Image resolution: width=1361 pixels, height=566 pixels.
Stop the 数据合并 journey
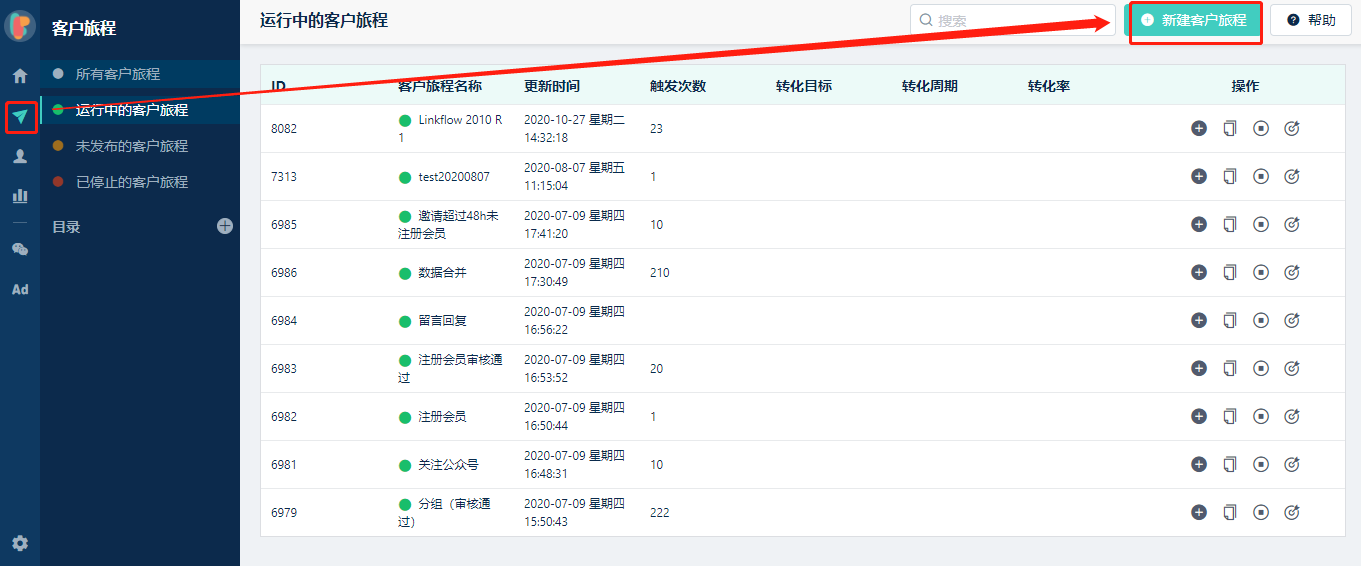pyautogui.click(x=1261, y=272)
